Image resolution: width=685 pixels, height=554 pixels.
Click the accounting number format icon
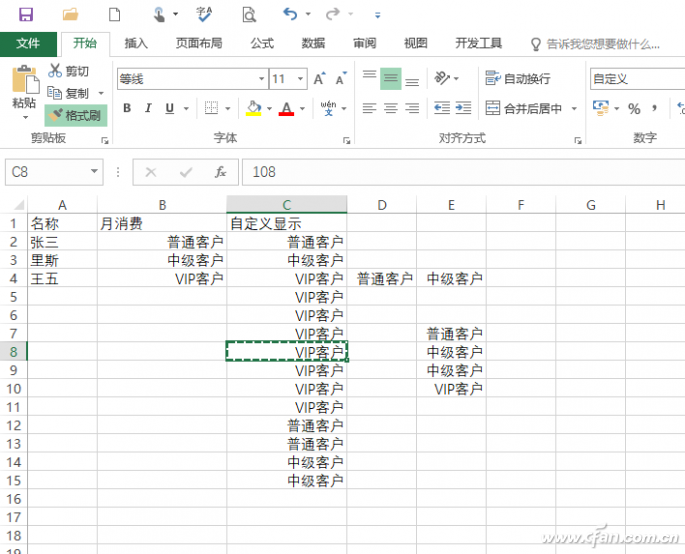point(600,108)
